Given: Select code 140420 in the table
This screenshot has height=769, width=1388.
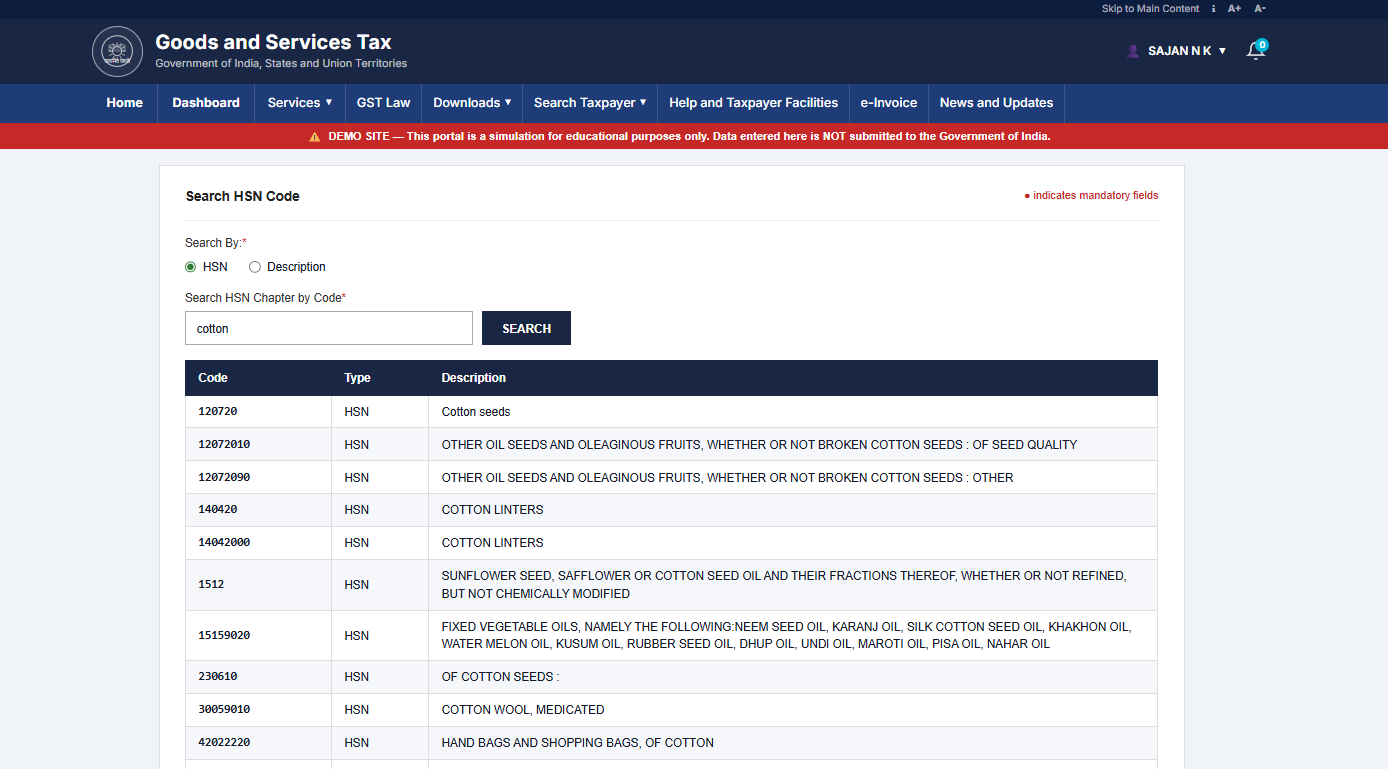Looking at the screenshot, I should tap(218, 509).
